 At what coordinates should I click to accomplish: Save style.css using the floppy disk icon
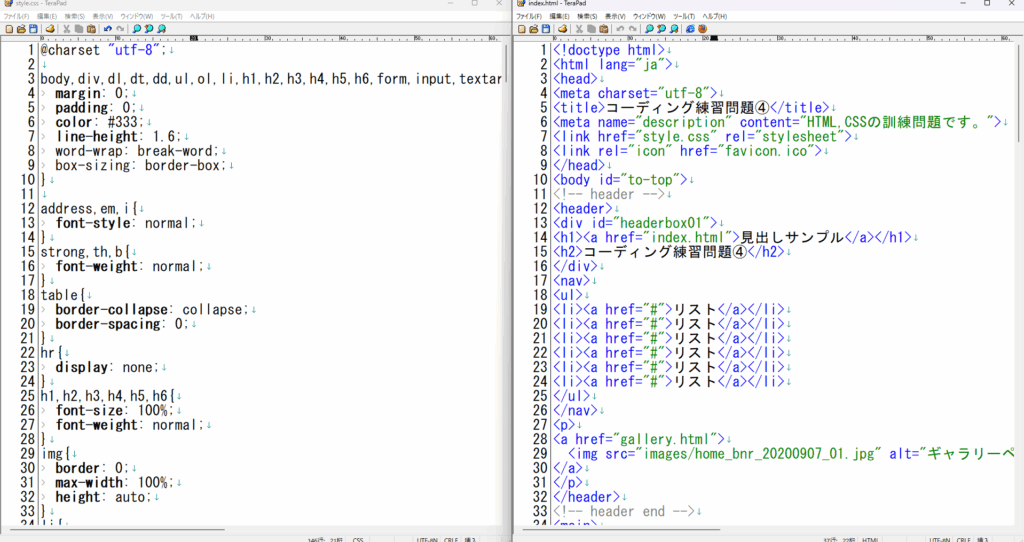pyautogui.click(x=32, y=29)
